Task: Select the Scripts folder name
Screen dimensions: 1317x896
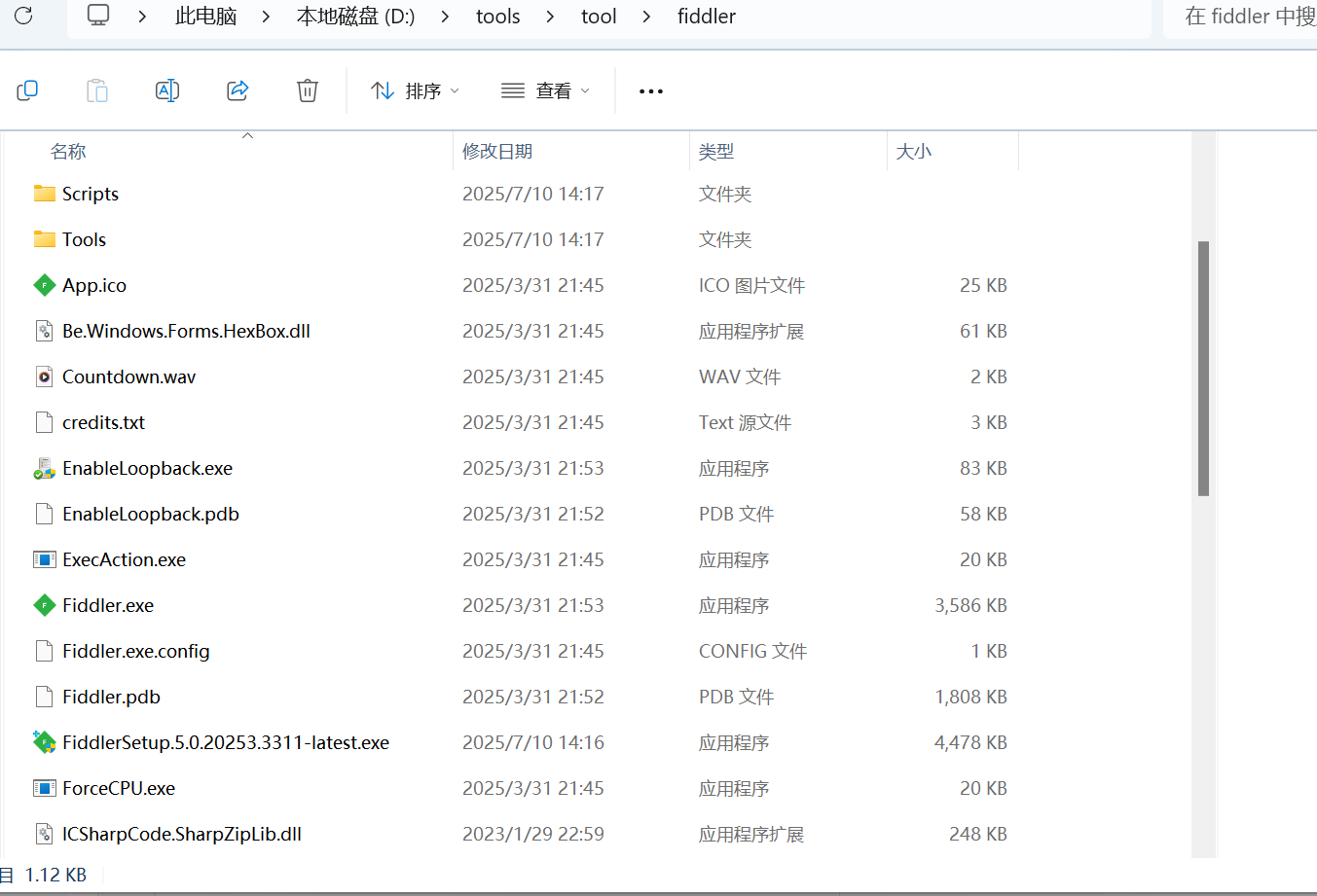Action: coord(91,194)
